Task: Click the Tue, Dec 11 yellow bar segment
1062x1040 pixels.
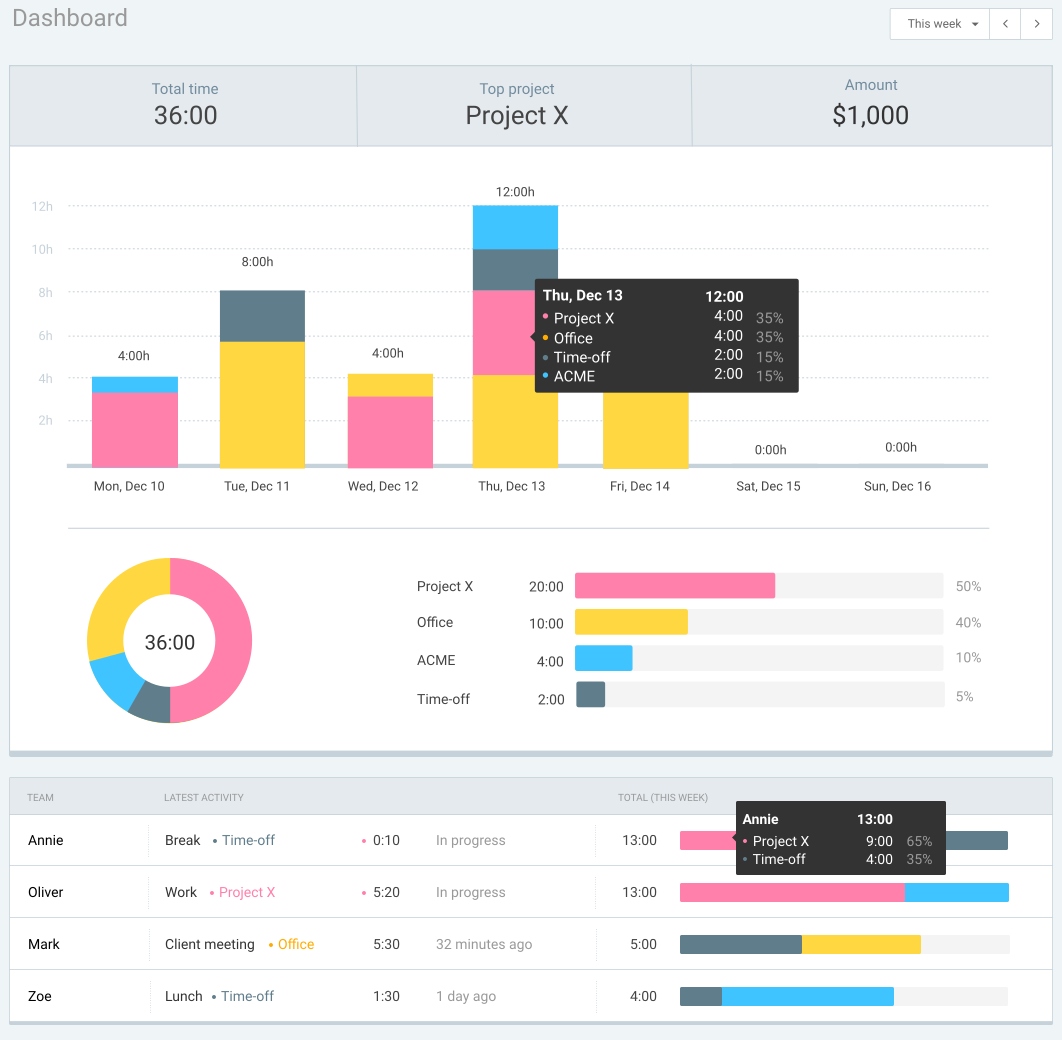Action: (262, 405)
